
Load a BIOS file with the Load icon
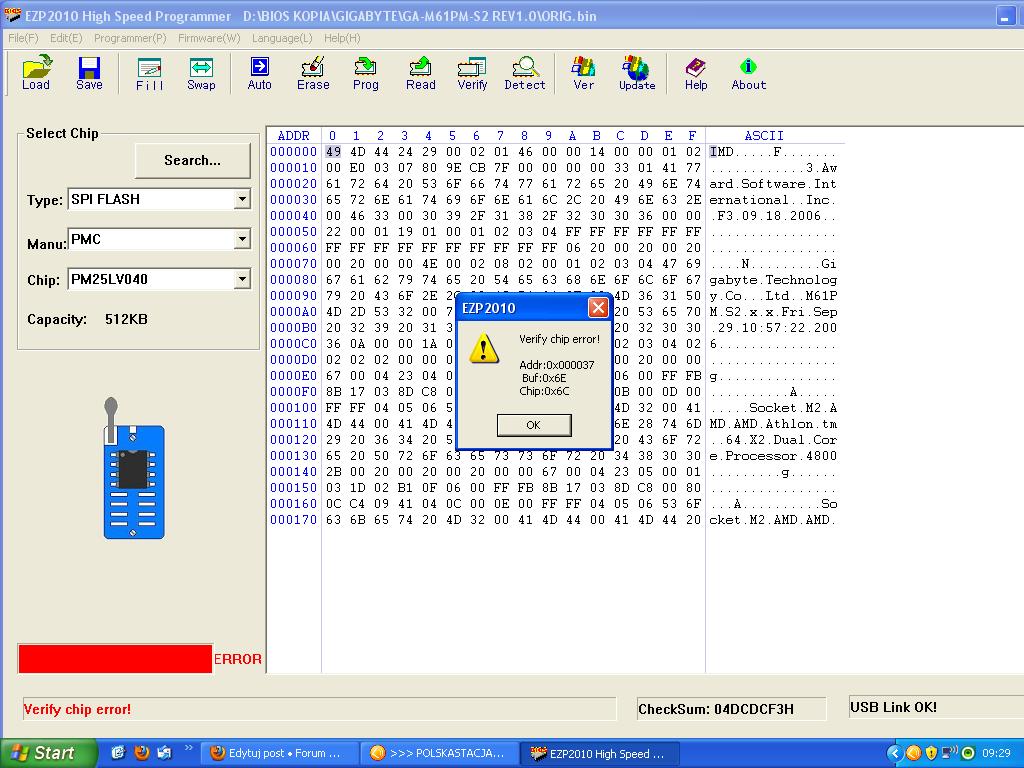pos(36,72)
